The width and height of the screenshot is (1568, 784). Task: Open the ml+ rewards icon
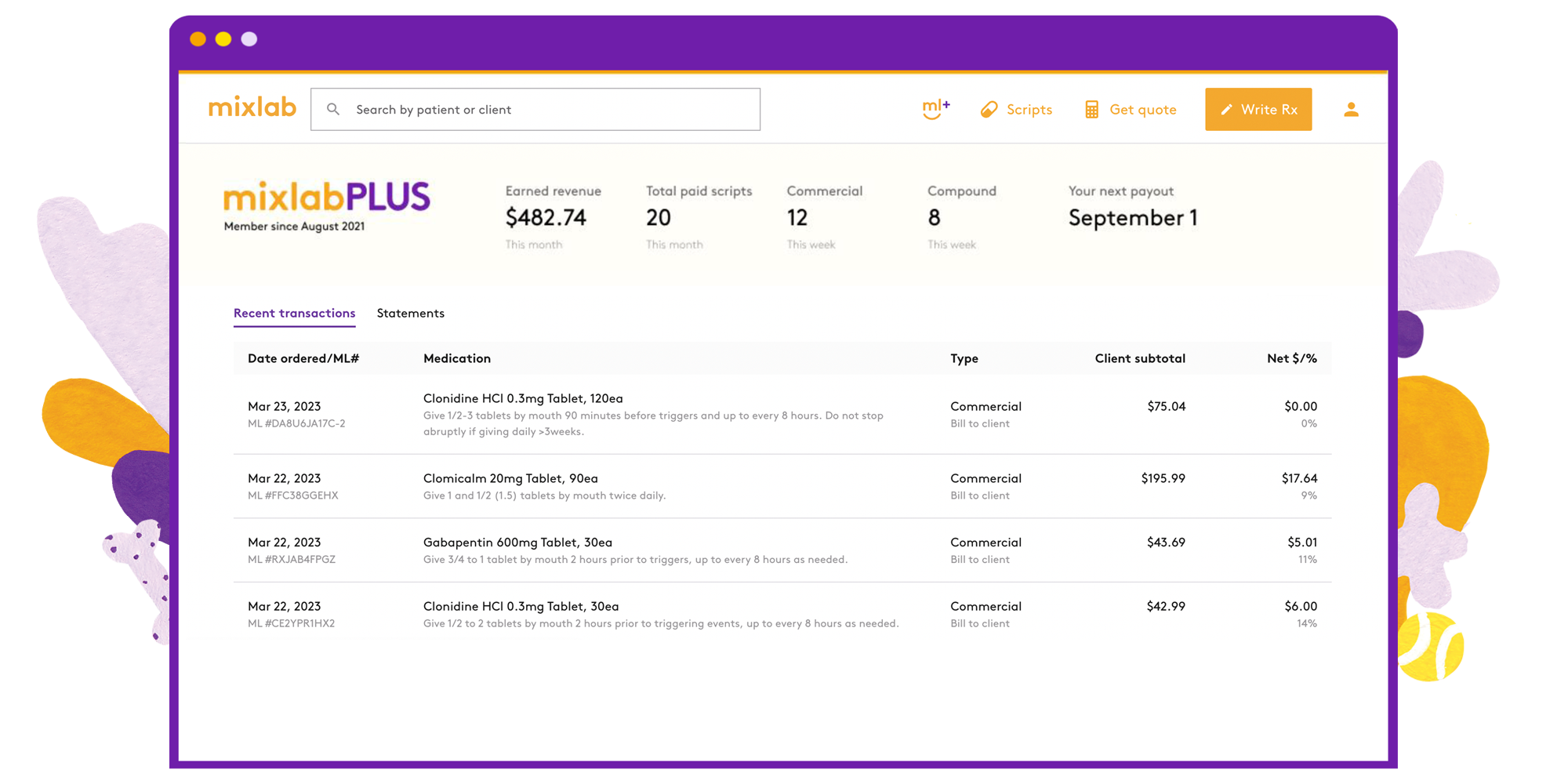(x=935, y=109)
